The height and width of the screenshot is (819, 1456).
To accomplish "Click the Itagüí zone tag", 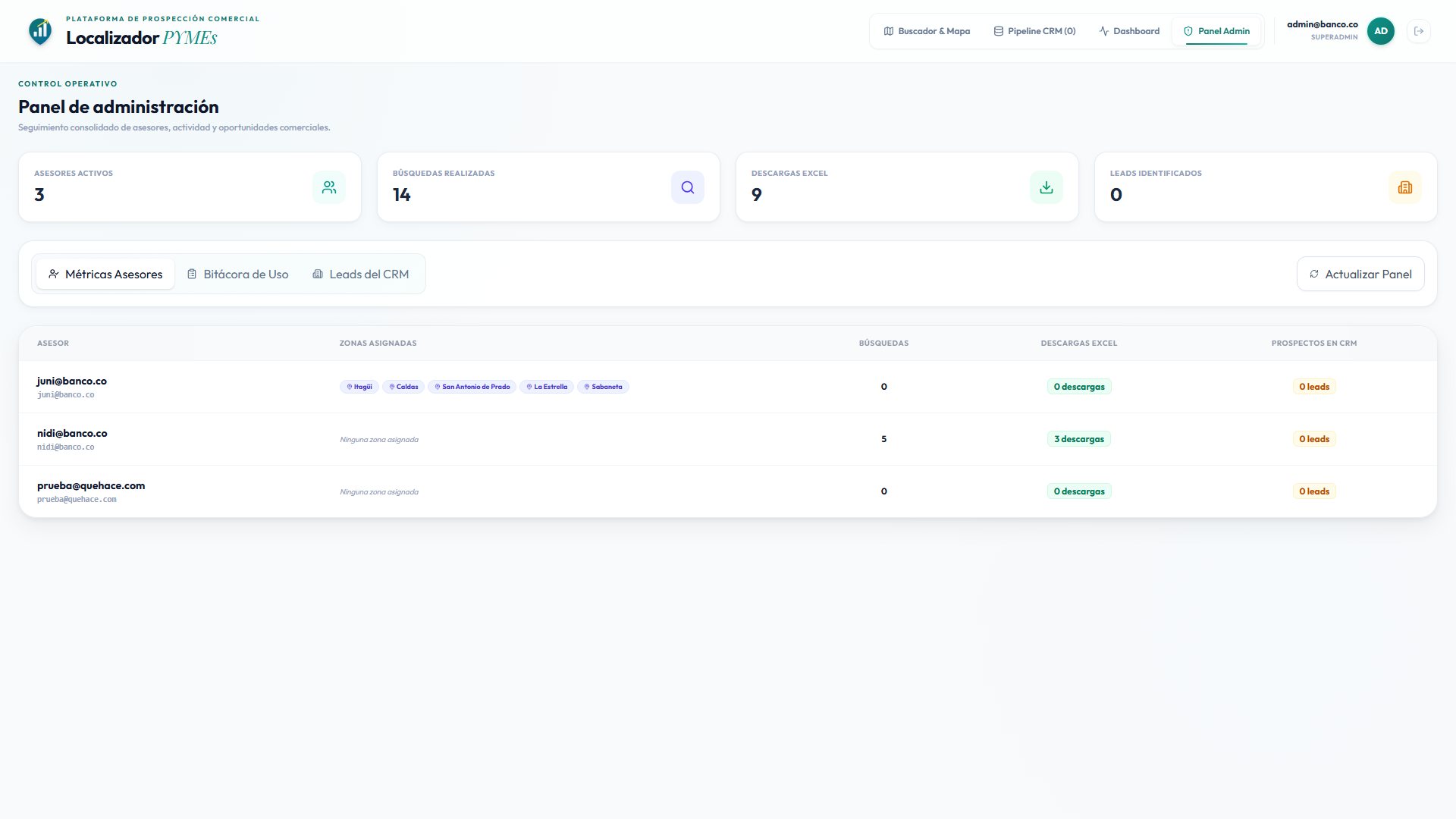I will pyautogui.click(x=359, y=387).
